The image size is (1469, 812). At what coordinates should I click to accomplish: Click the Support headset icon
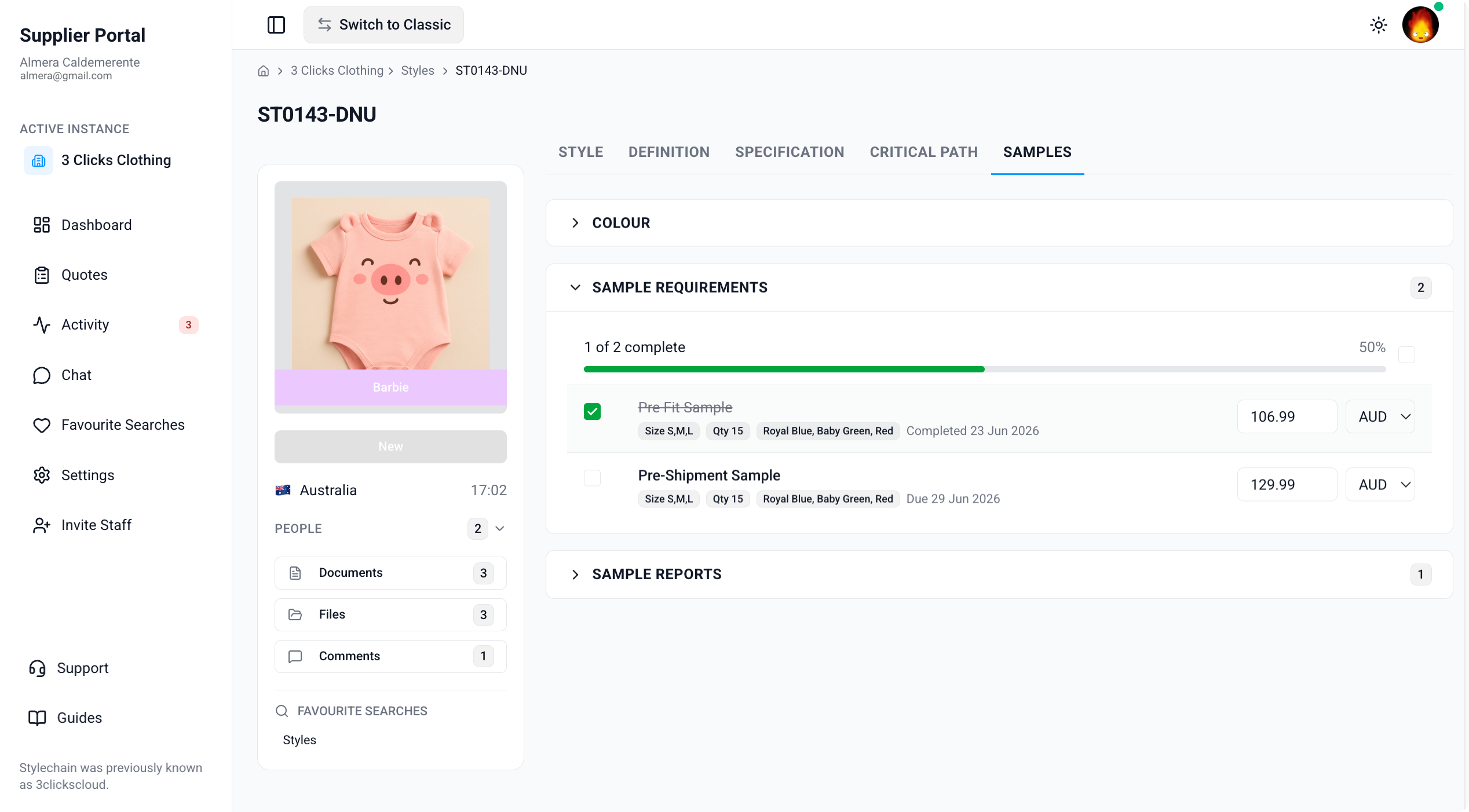coord(37,668)
